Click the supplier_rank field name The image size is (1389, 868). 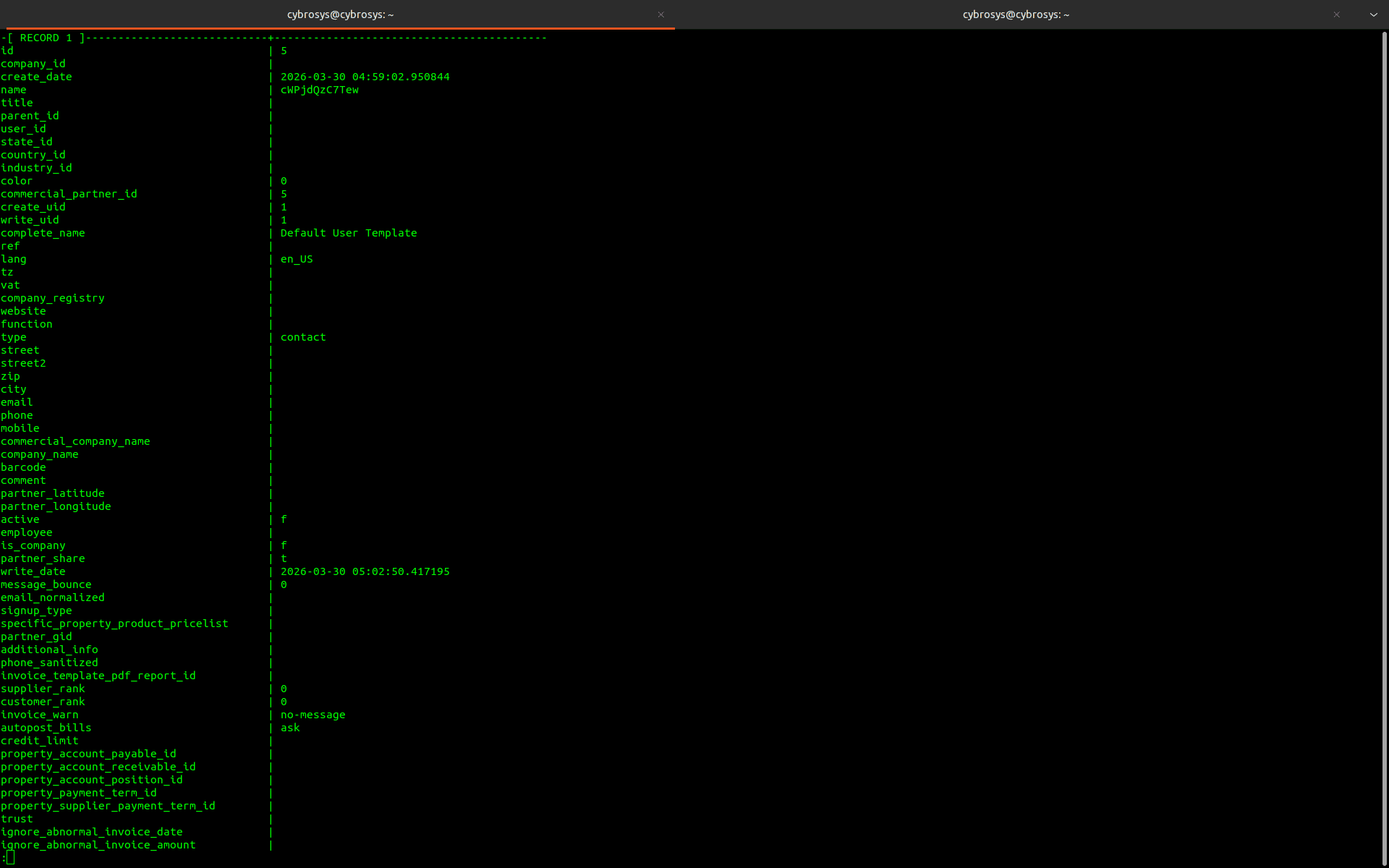43,689
